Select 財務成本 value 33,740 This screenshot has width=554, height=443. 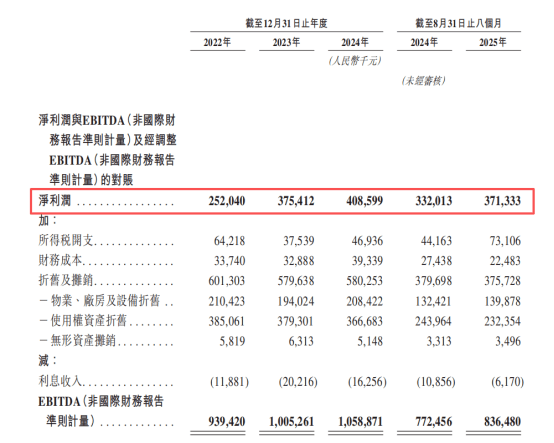point(229,261)
